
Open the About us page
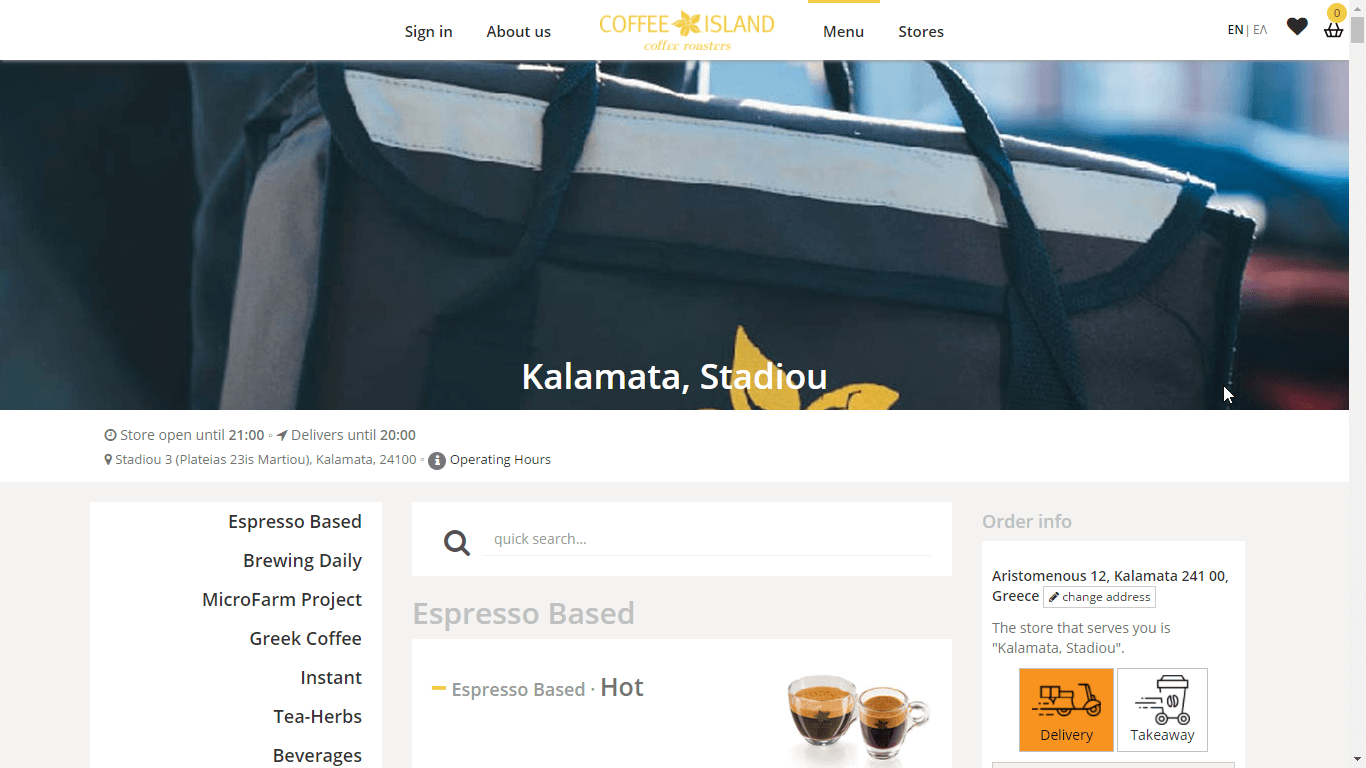pyautogui.click(x=518, y=32)
